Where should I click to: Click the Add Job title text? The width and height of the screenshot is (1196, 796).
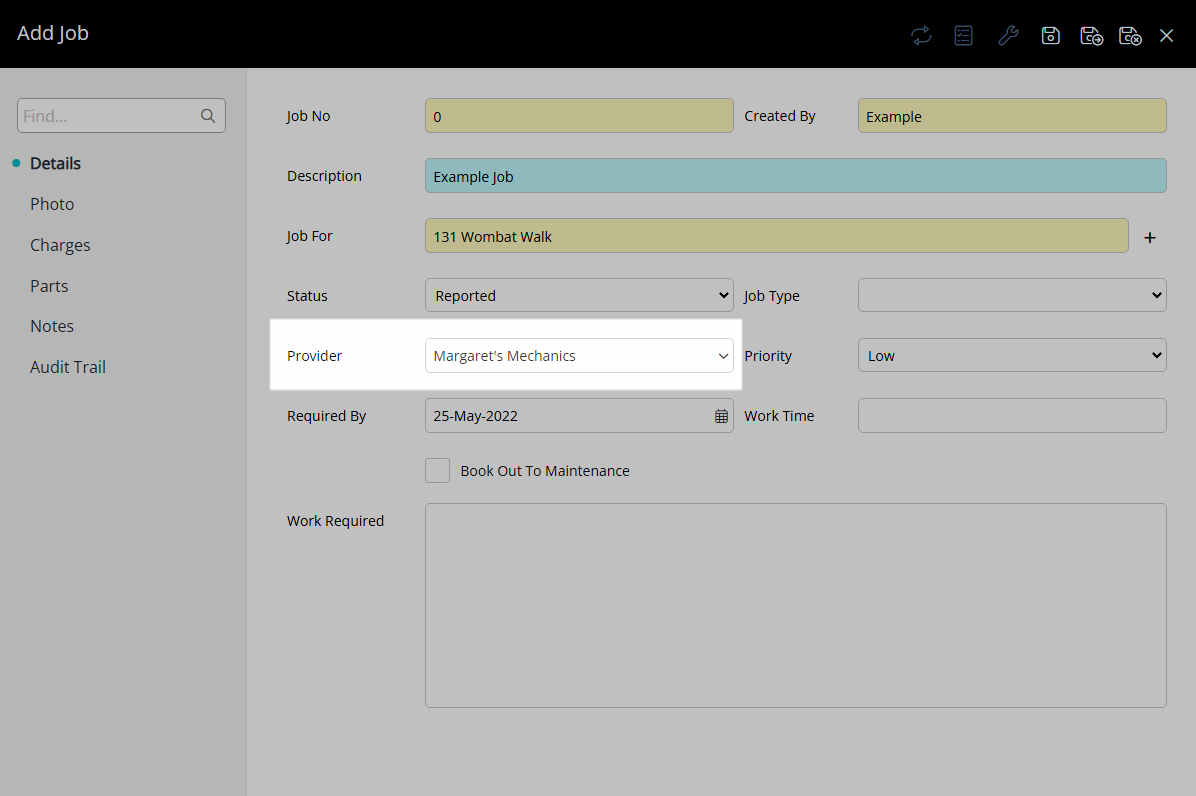pos(53,34)
